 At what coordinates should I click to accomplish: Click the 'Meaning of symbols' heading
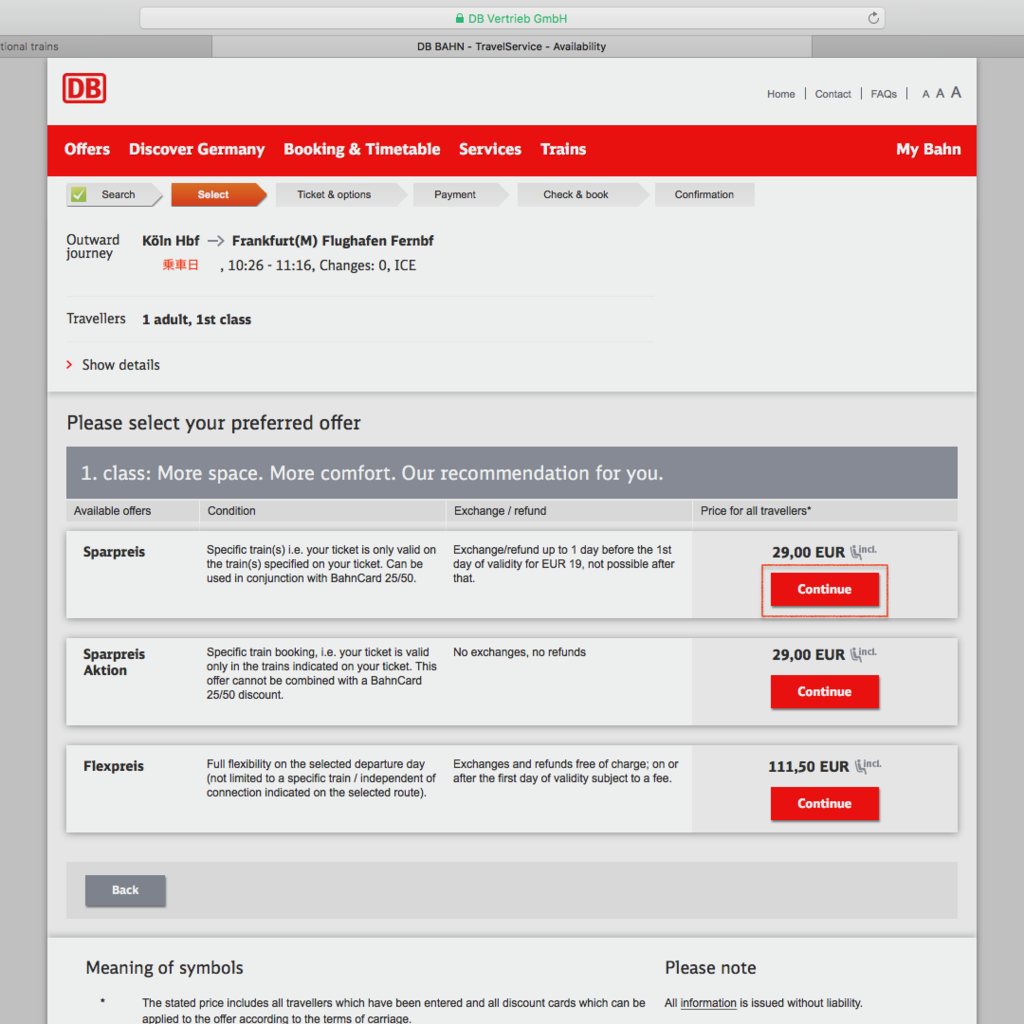pyautogui.click(x=164, y=968)
